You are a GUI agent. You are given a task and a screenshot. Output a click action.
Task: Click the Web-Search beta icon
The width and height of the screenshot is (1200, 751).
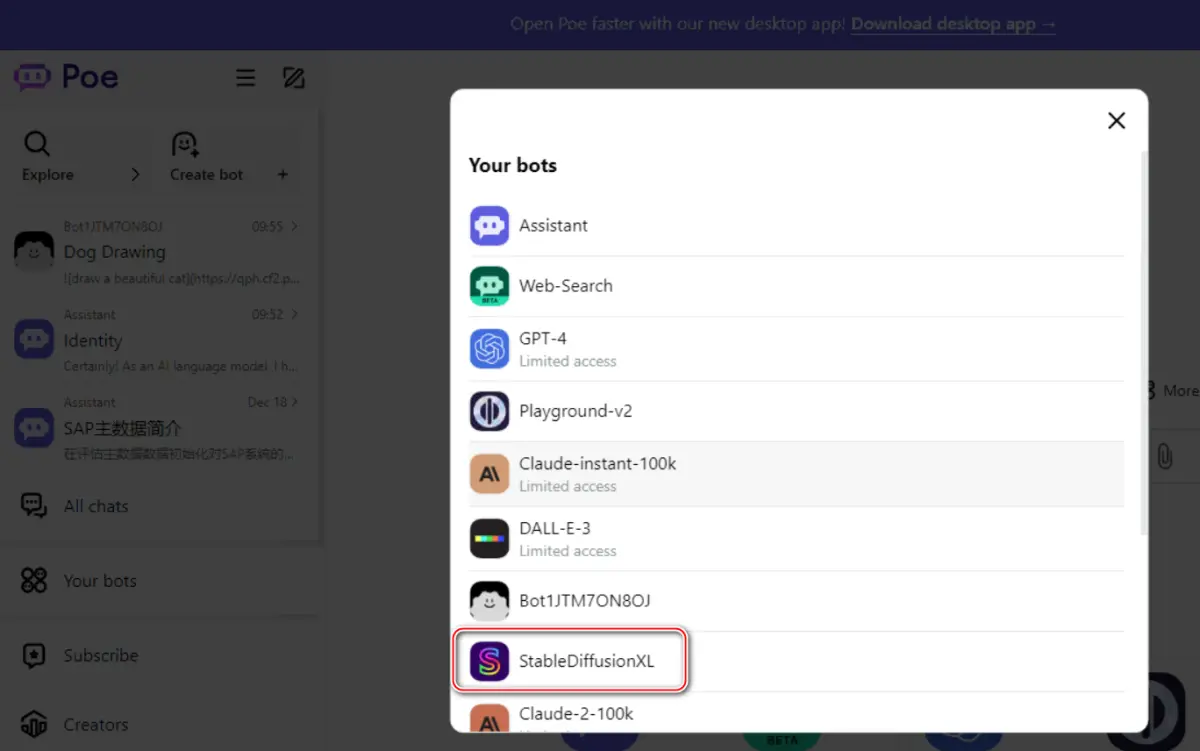[x=490, y=286]
